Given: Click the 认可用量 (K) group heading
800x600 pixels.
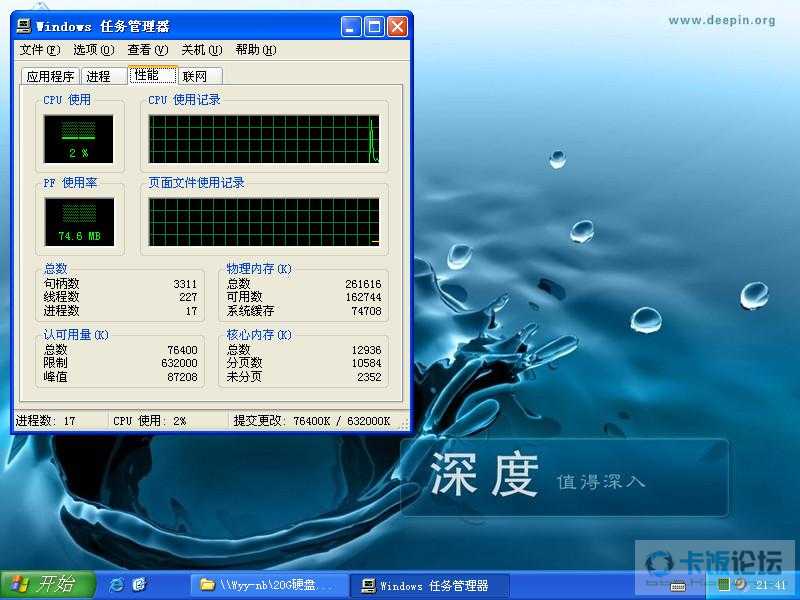Looking at the screenshot, I should tap(76, 335).
